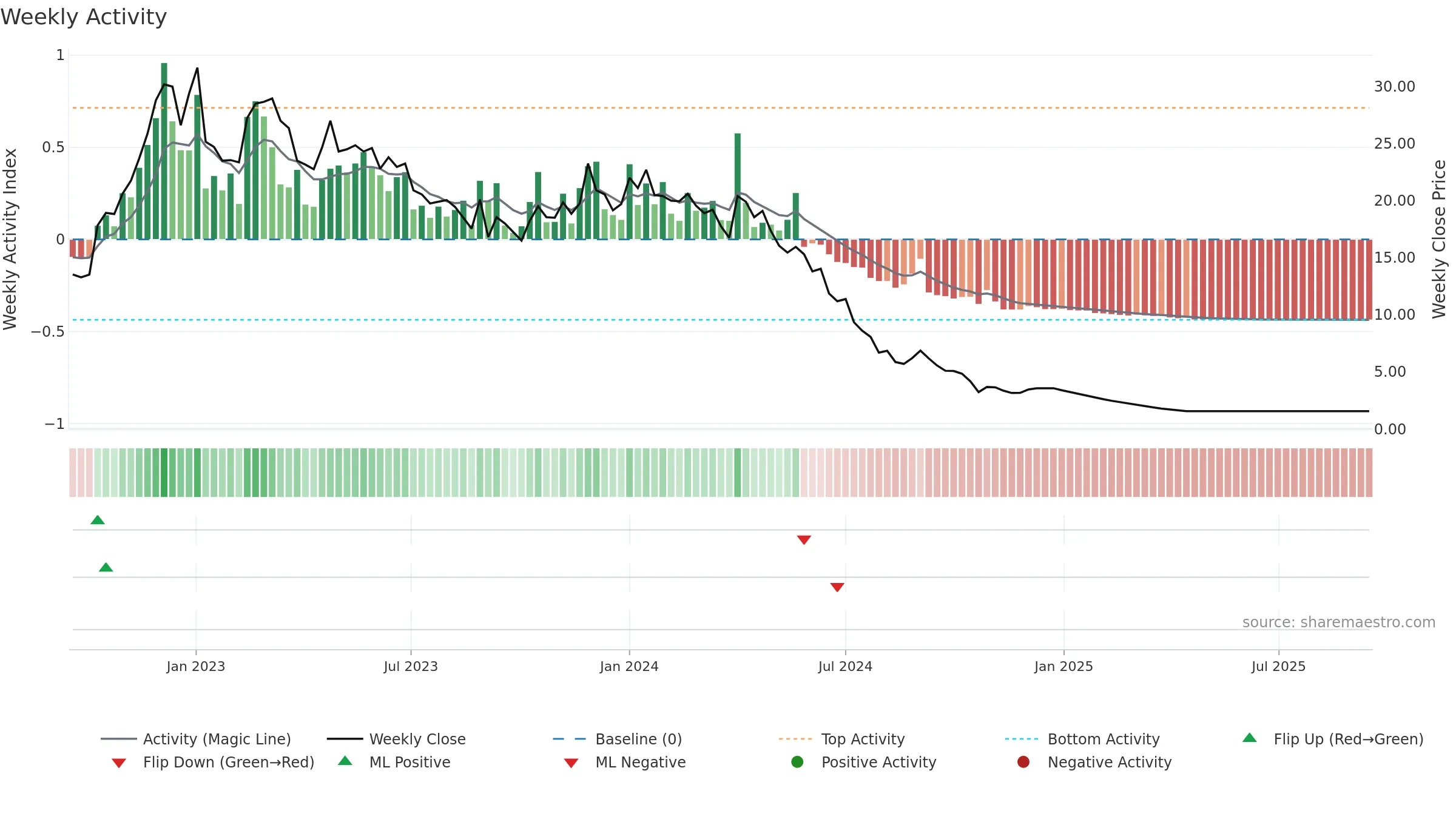This screenshot has width=1456, height=819.
Task: Click the 25.00 price axis tick
Action: point(1395,144)
